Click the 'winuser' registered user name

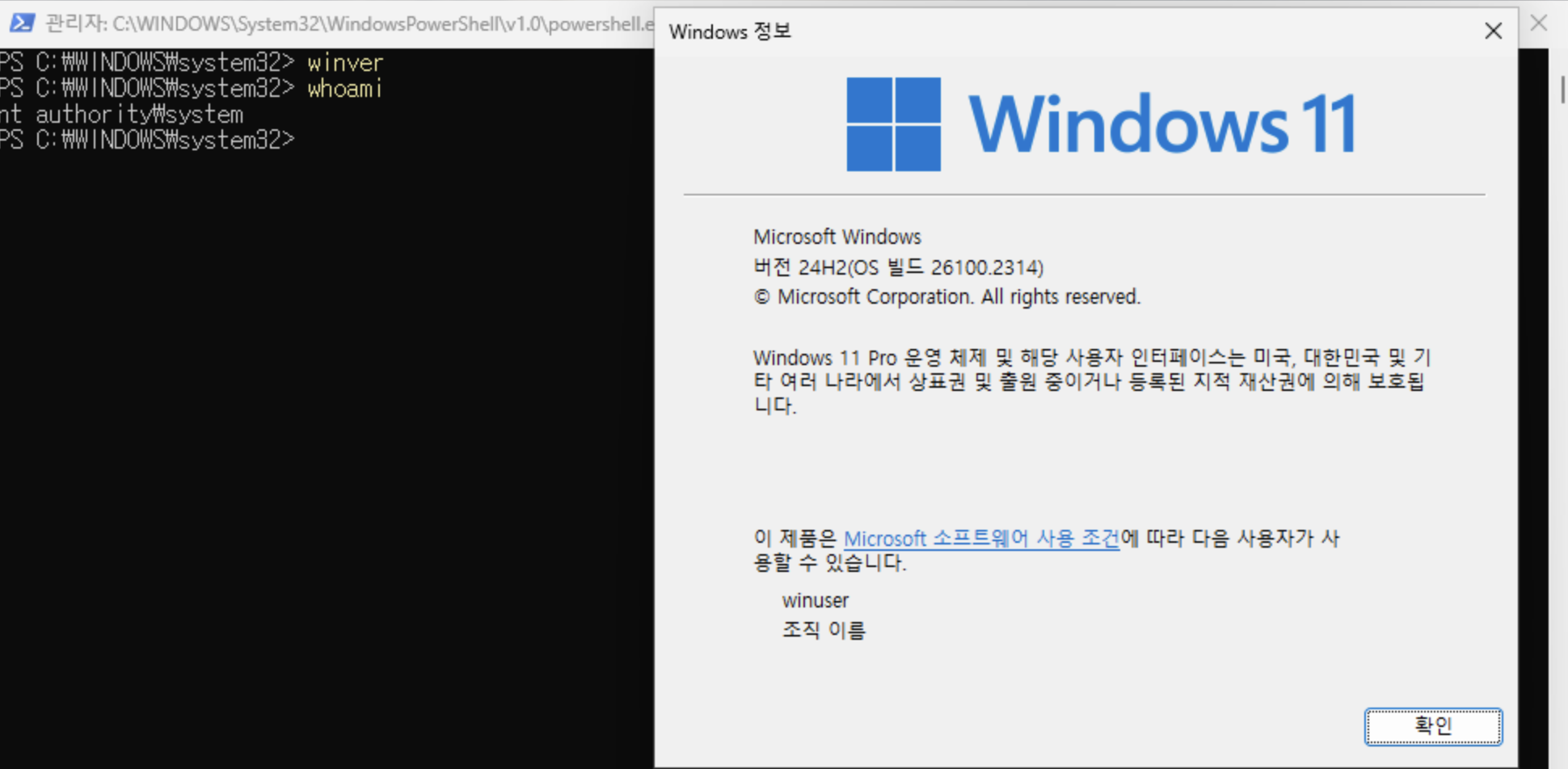tap(815, 600)
